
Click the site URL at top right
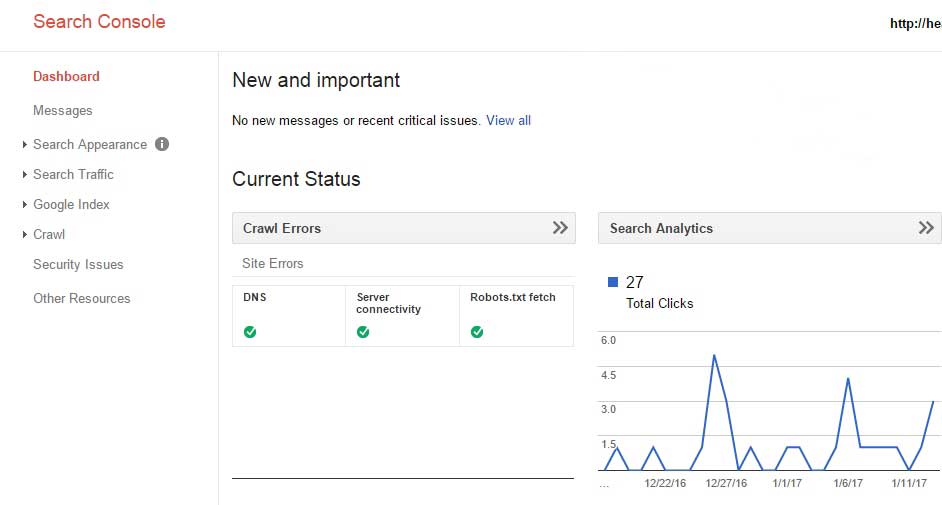coord(916,23)
